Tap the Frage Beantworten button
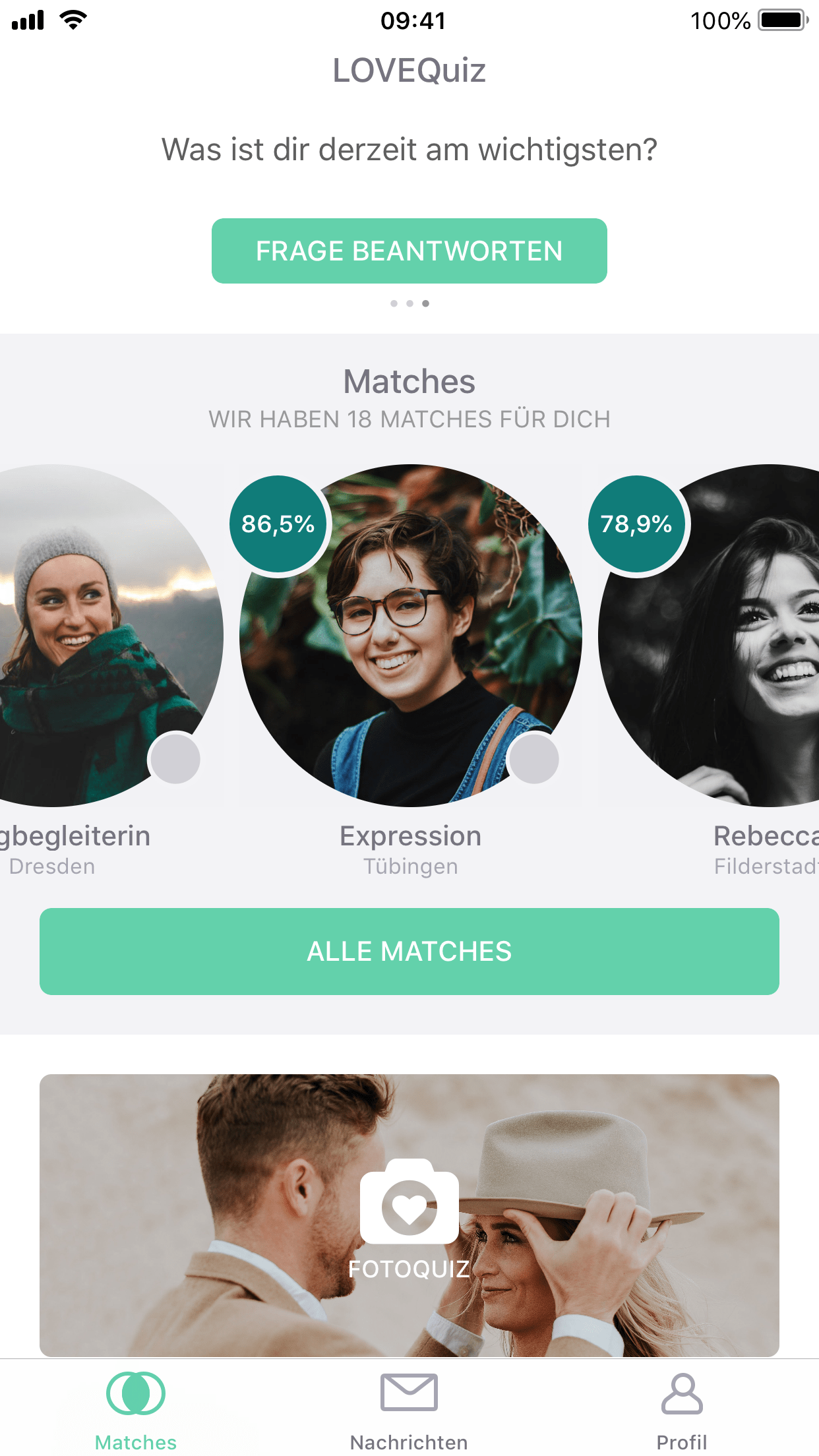 pos(409,251)
